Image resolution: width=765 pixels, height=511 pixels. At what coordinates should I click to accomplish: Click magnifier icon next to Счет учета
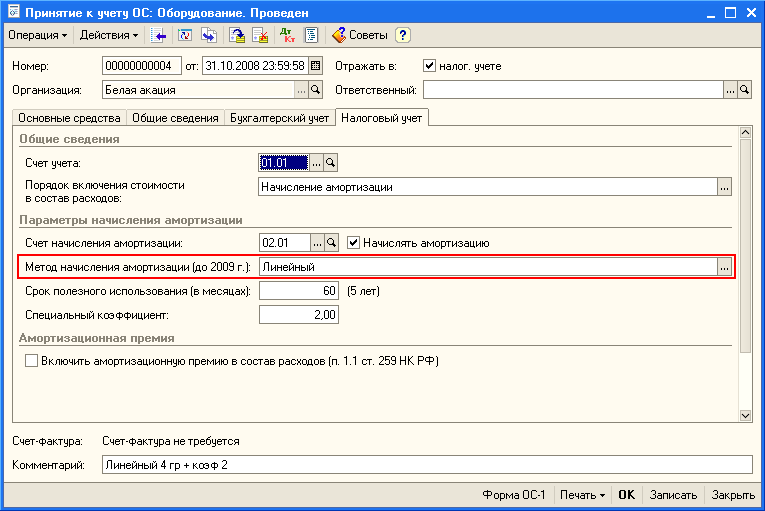(x=330, y=163)
